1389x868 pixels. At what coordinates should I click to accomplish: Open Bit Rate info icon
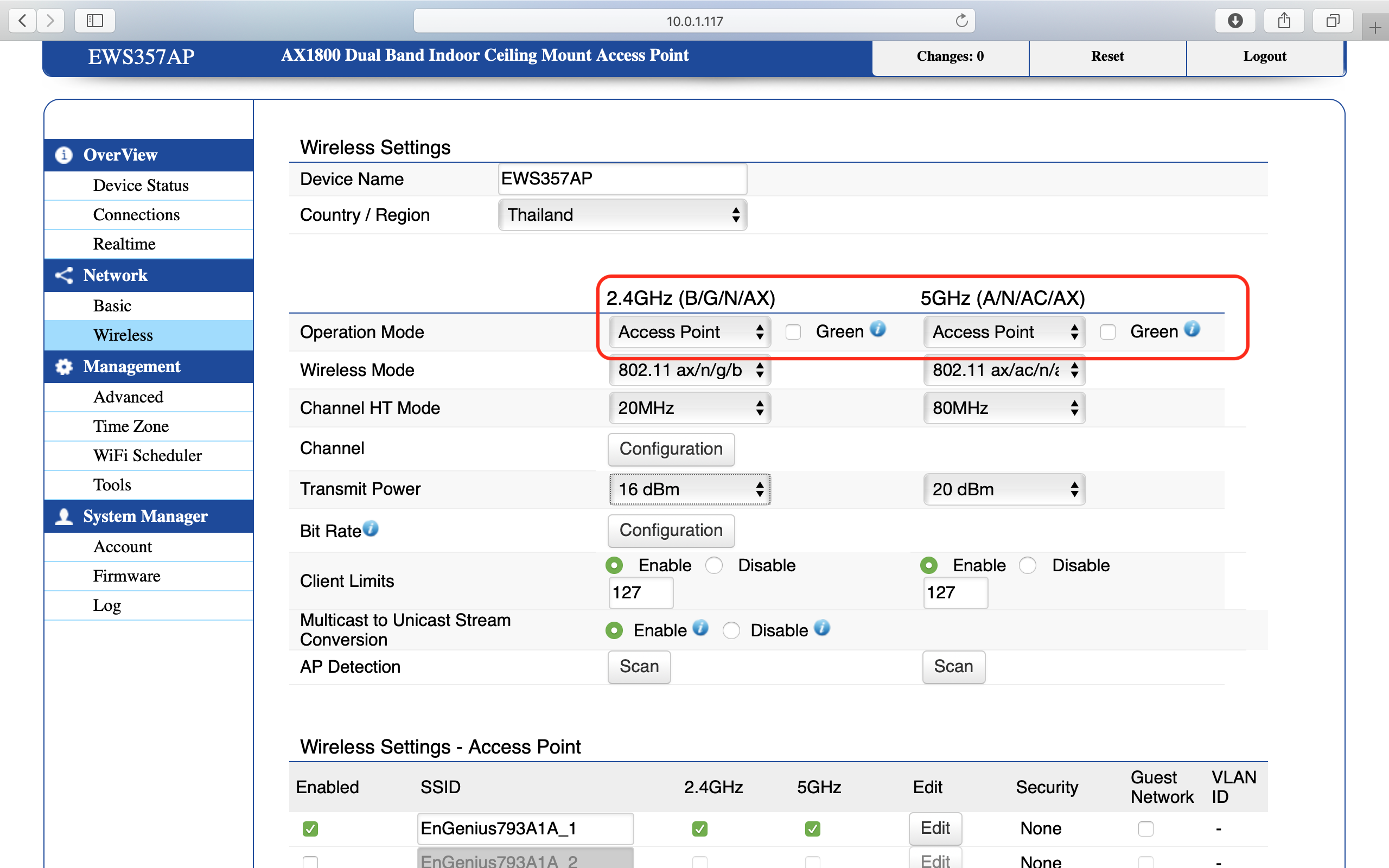pos(371,528)
